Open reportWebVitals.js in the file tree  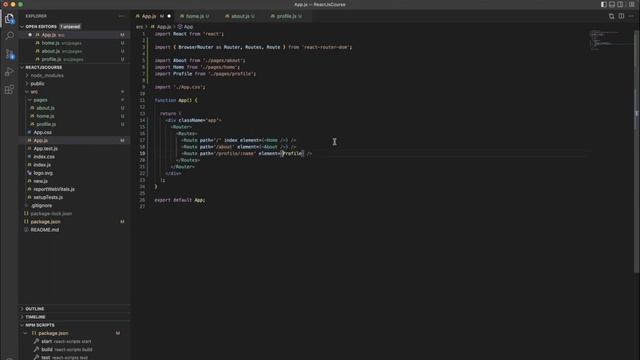click(x=75, y=189)
